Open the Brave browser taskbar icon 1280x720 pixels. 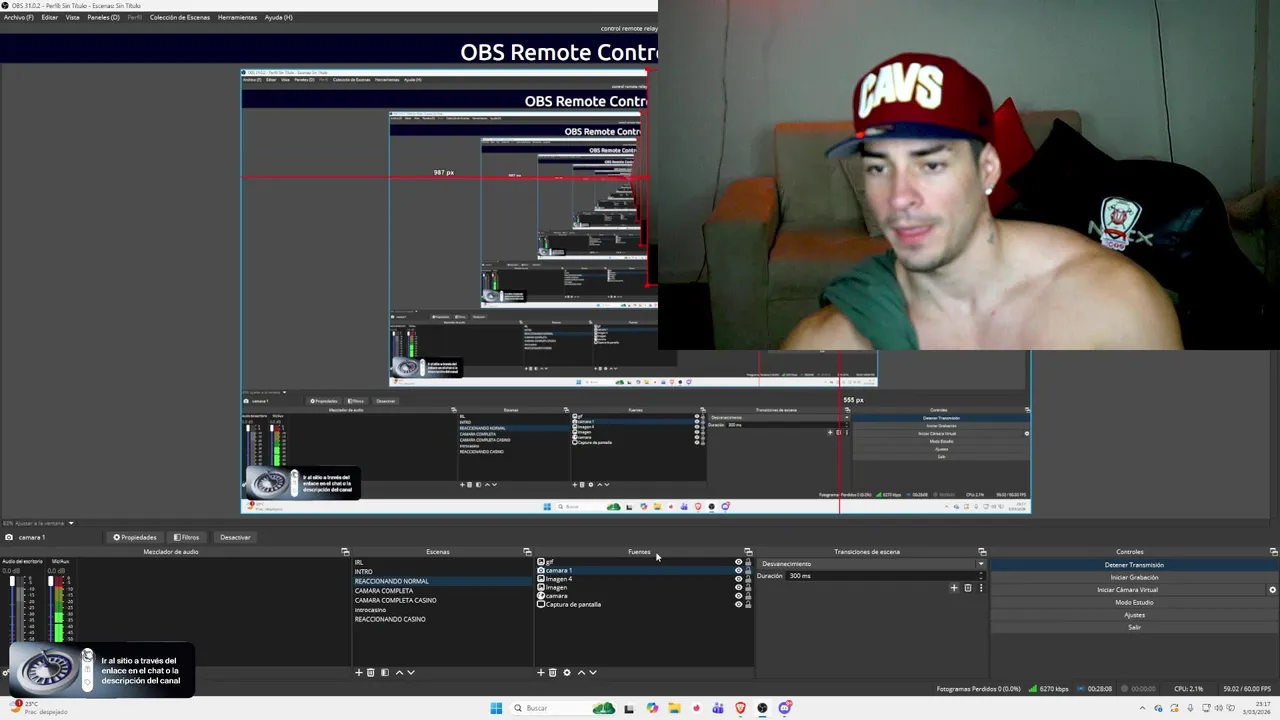[x=740, y=708]
